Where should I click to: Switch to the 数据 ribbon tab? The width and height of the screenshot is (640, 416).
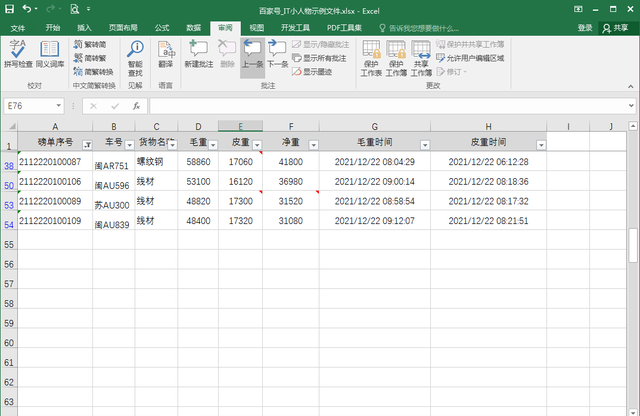click(x=194, y=28)
